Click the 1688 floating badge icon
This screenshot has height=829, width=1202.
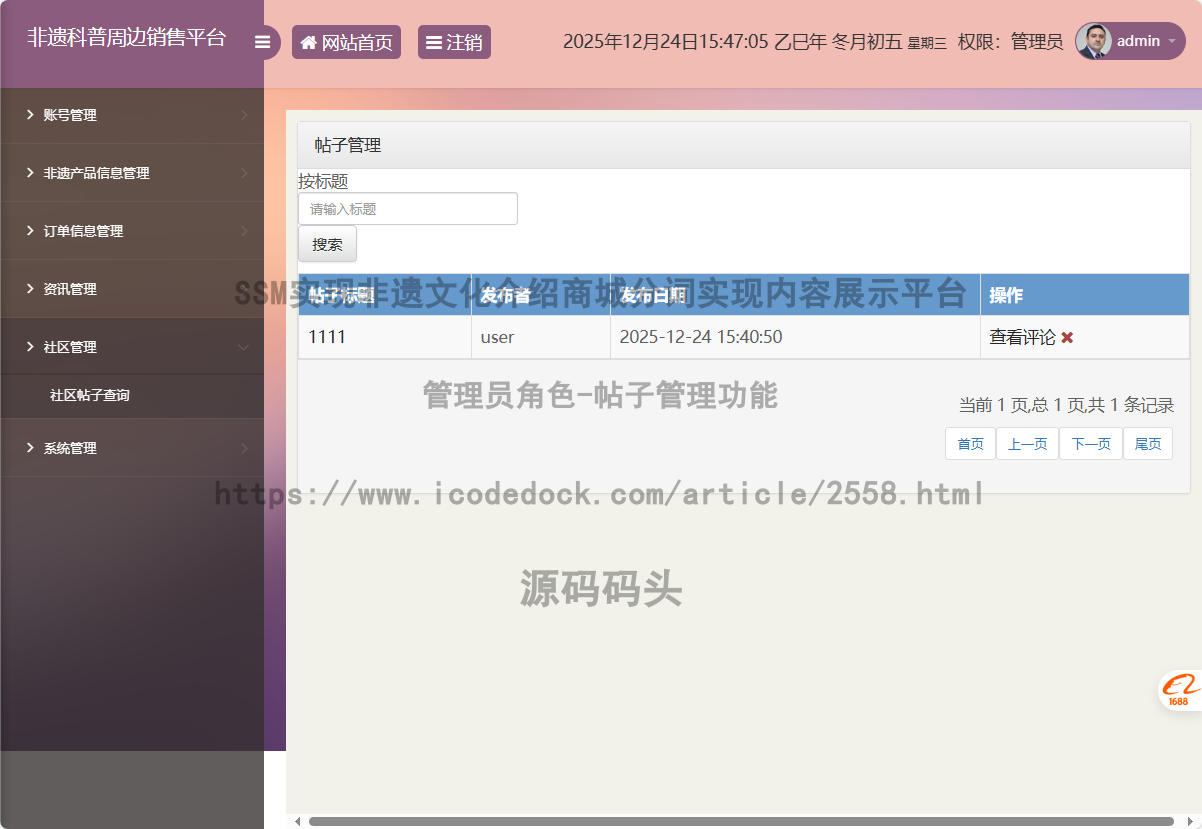pyautogui.click(x=1180, y=690)
